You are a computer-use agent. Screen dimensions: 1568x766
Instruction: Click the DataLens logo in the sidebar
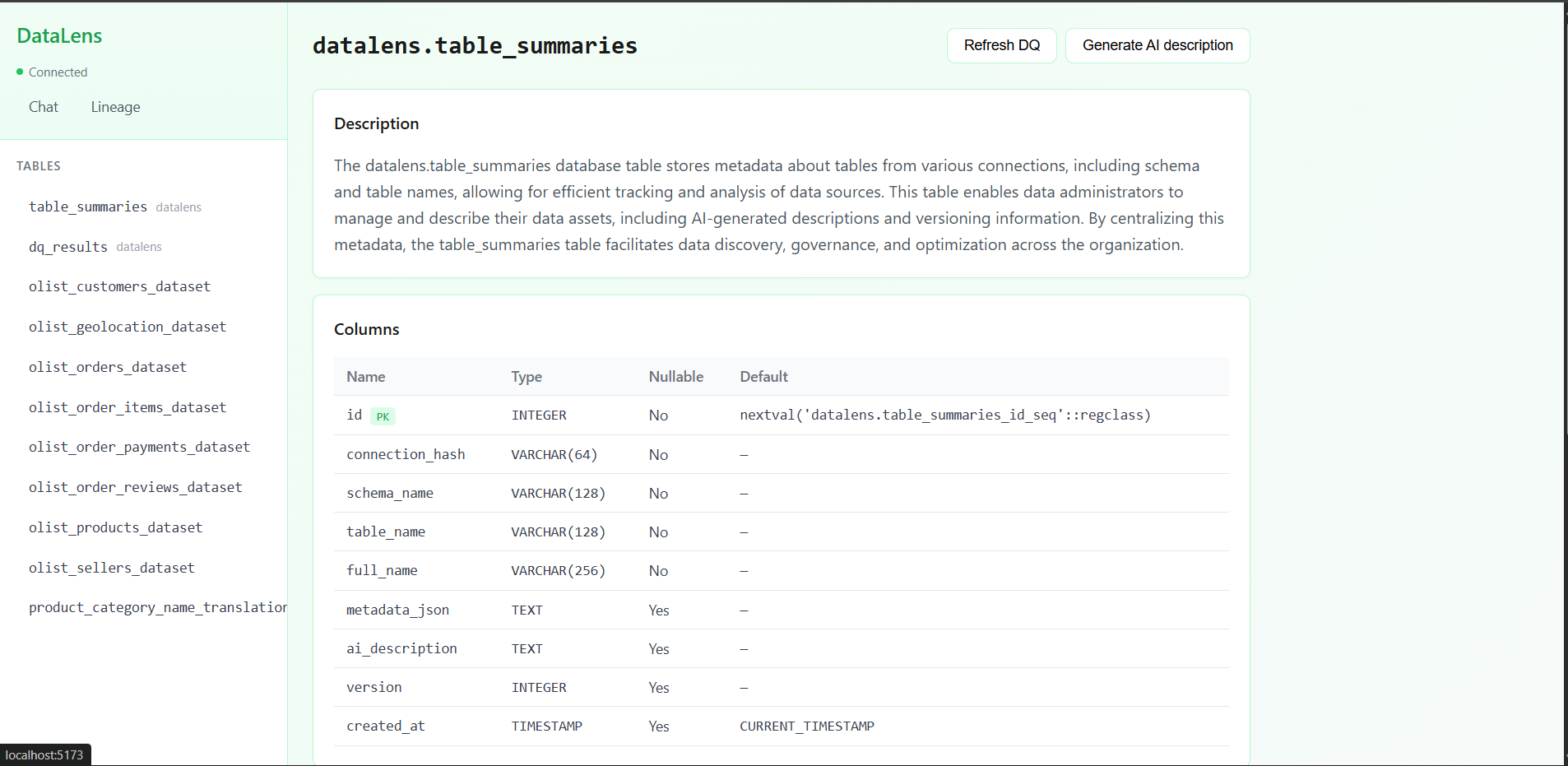click(59, 35)
